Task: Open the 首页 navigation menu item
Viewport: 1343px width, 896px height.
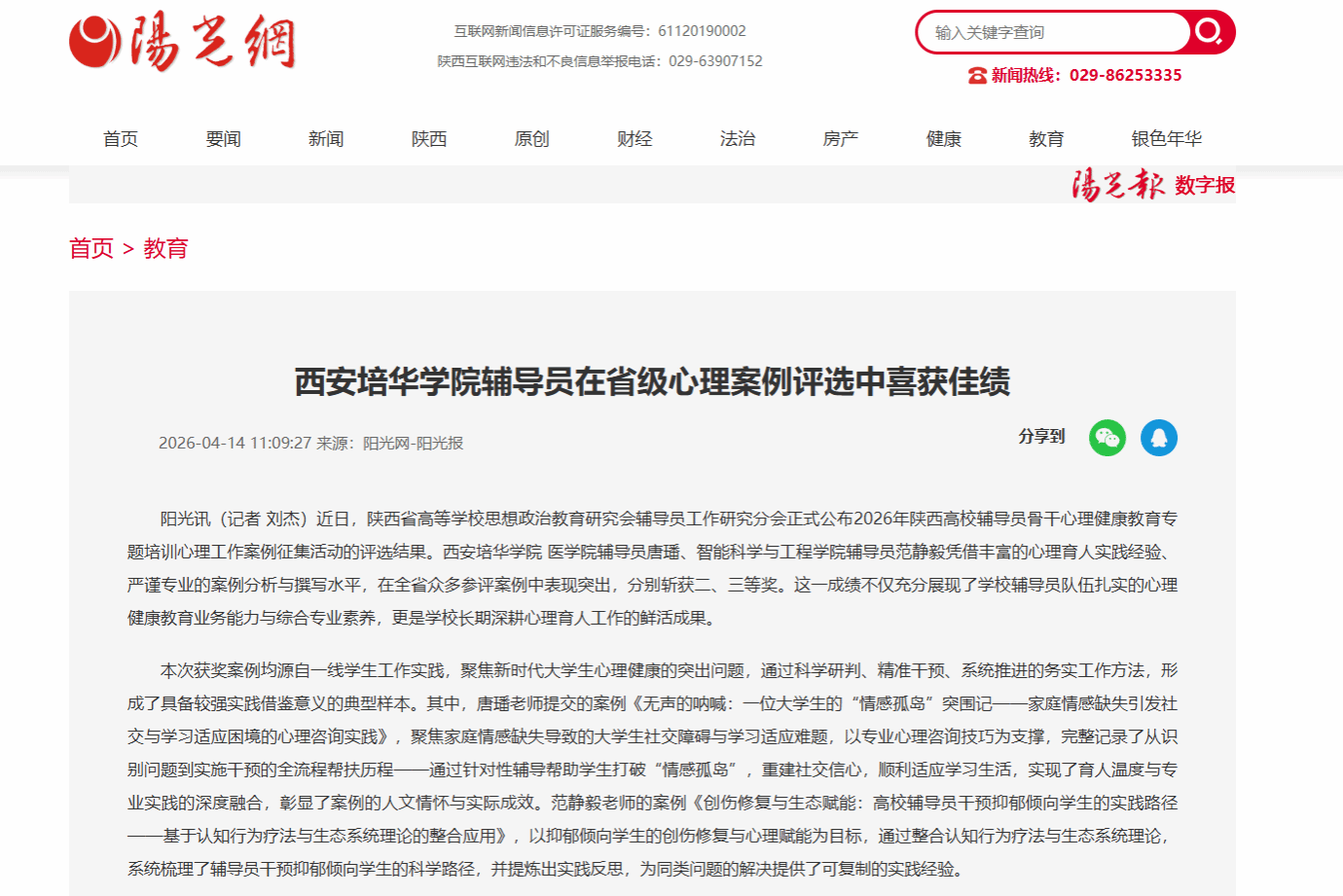Action: (121, 139)
